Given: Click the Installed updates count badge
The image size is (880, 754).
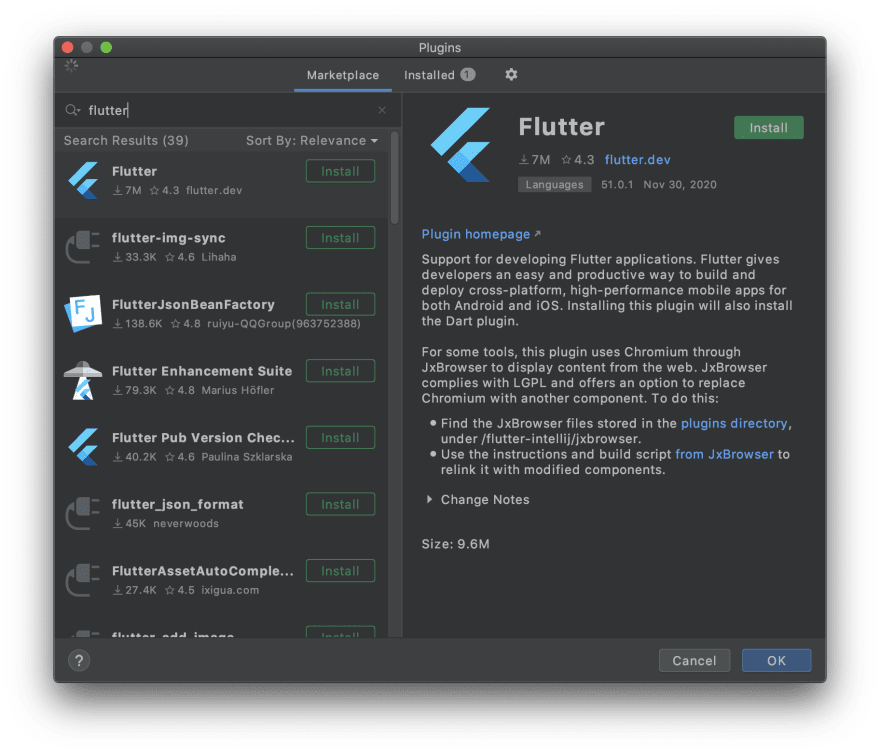Looking at the screenshot, I should tap(468, 75).
